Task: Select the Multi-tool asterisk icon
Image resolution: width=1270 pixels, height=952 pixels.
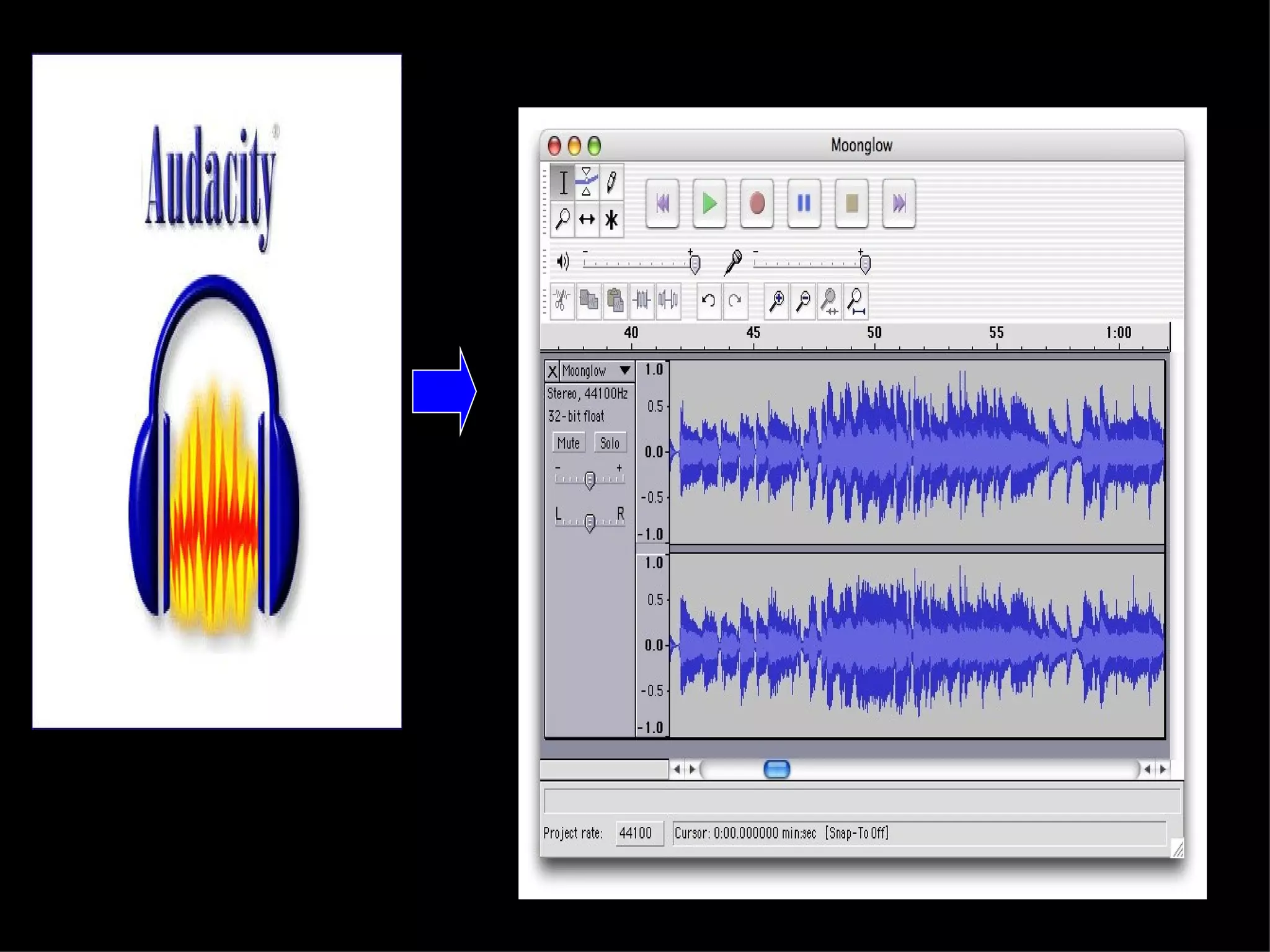Action: pos(611,219)
